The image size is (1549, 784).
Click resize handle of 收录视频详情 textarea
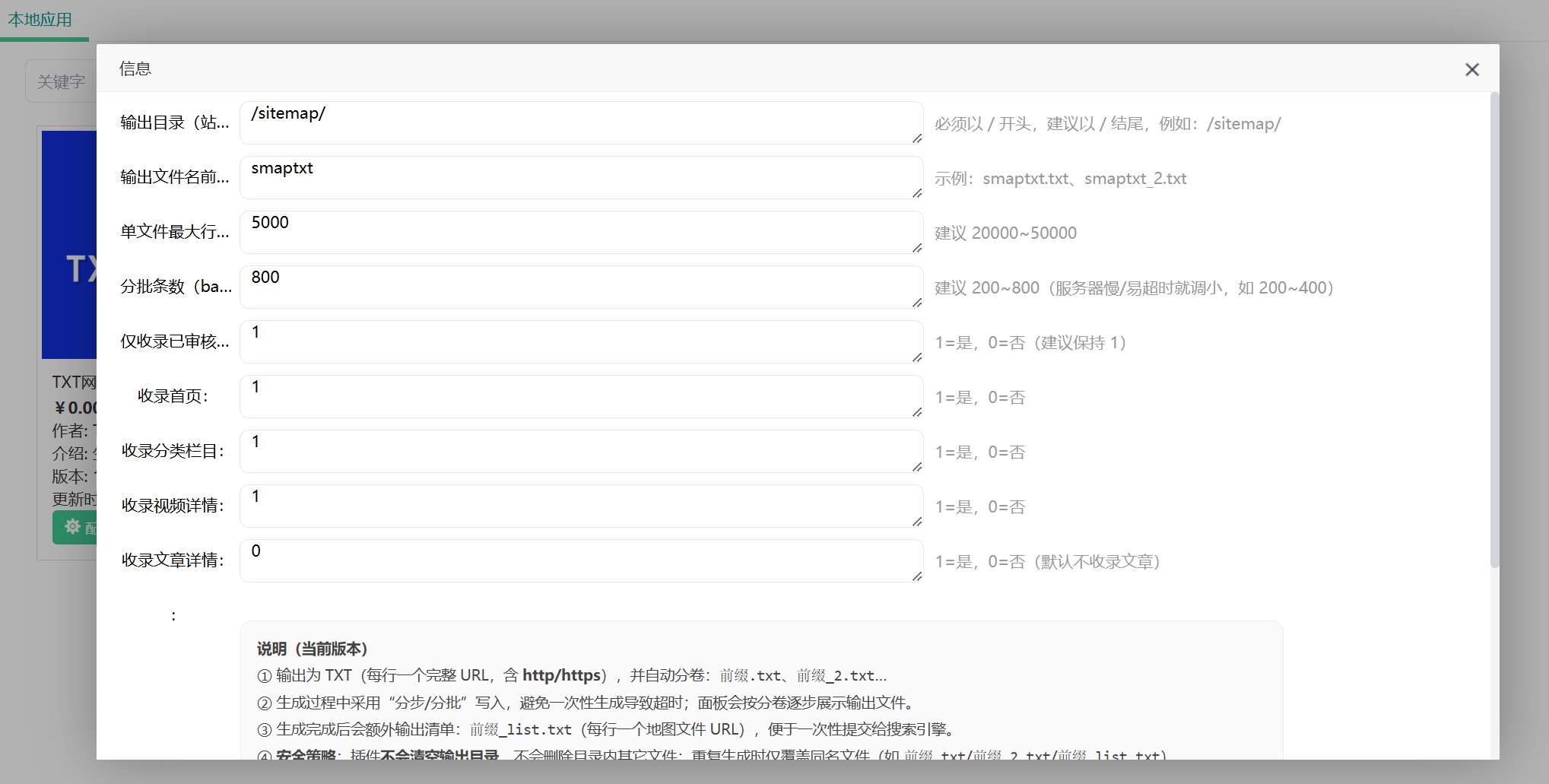tap(917, 522)
